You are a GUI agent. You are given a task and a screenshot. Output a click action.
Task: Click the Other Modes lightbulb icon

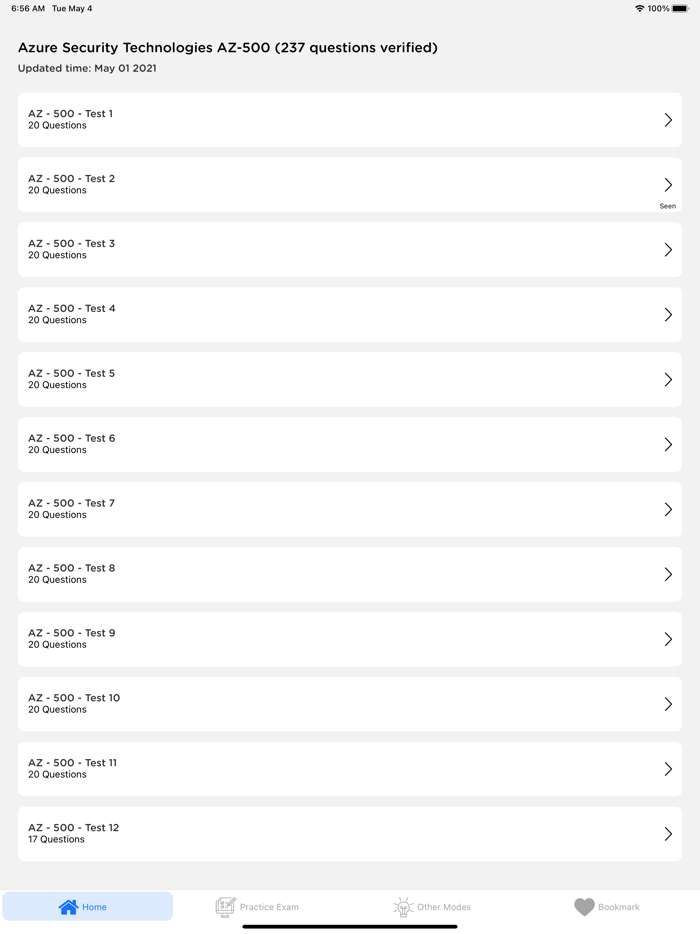(x=403, y=907)
